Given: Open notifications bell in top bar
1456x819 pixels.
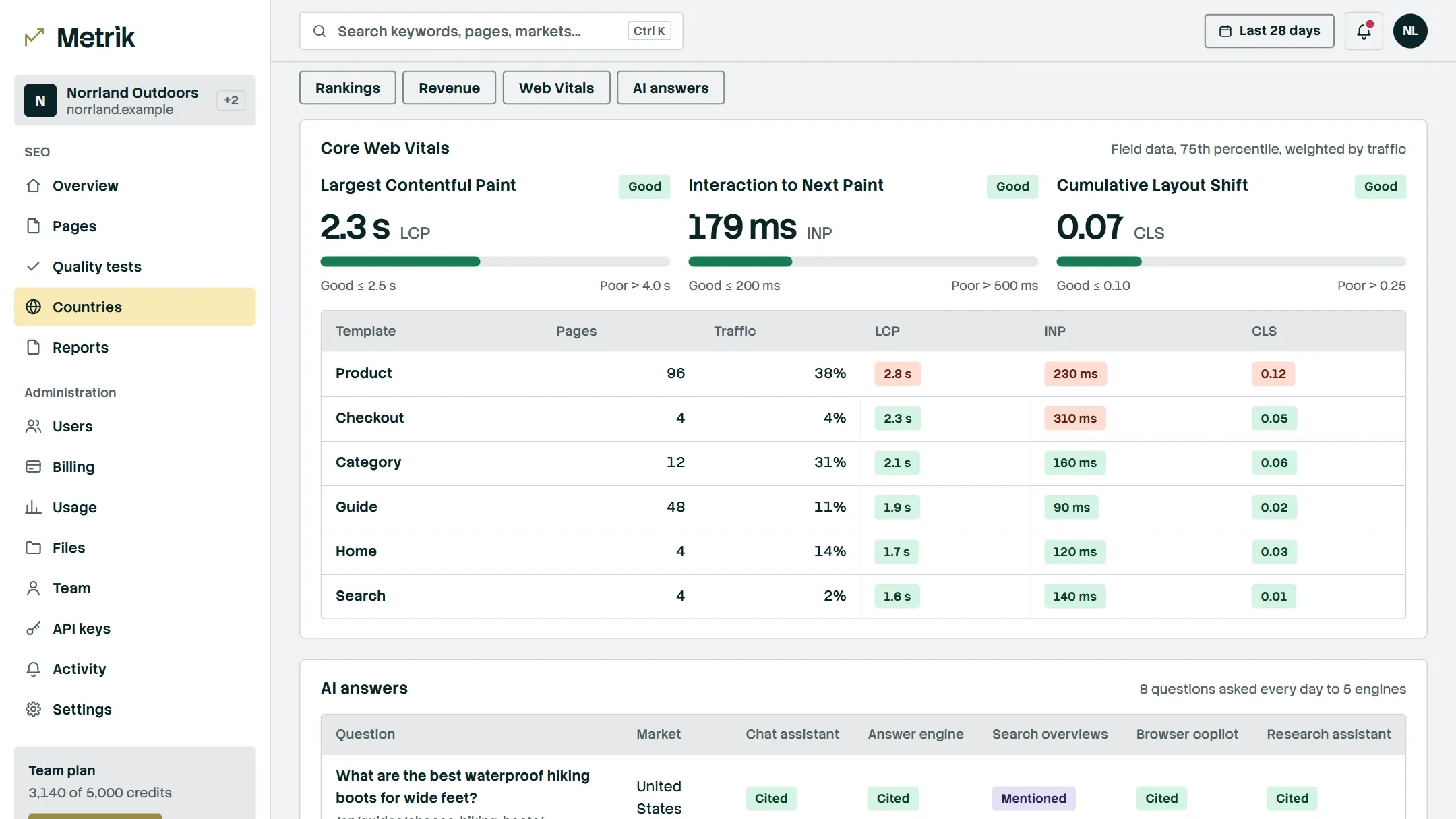Looking at the screenshot, I should click(1364, 31).
